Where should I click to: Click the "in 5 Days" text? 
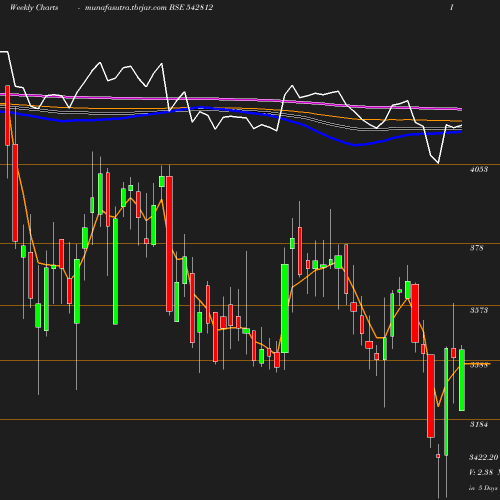tap(483, 488)
